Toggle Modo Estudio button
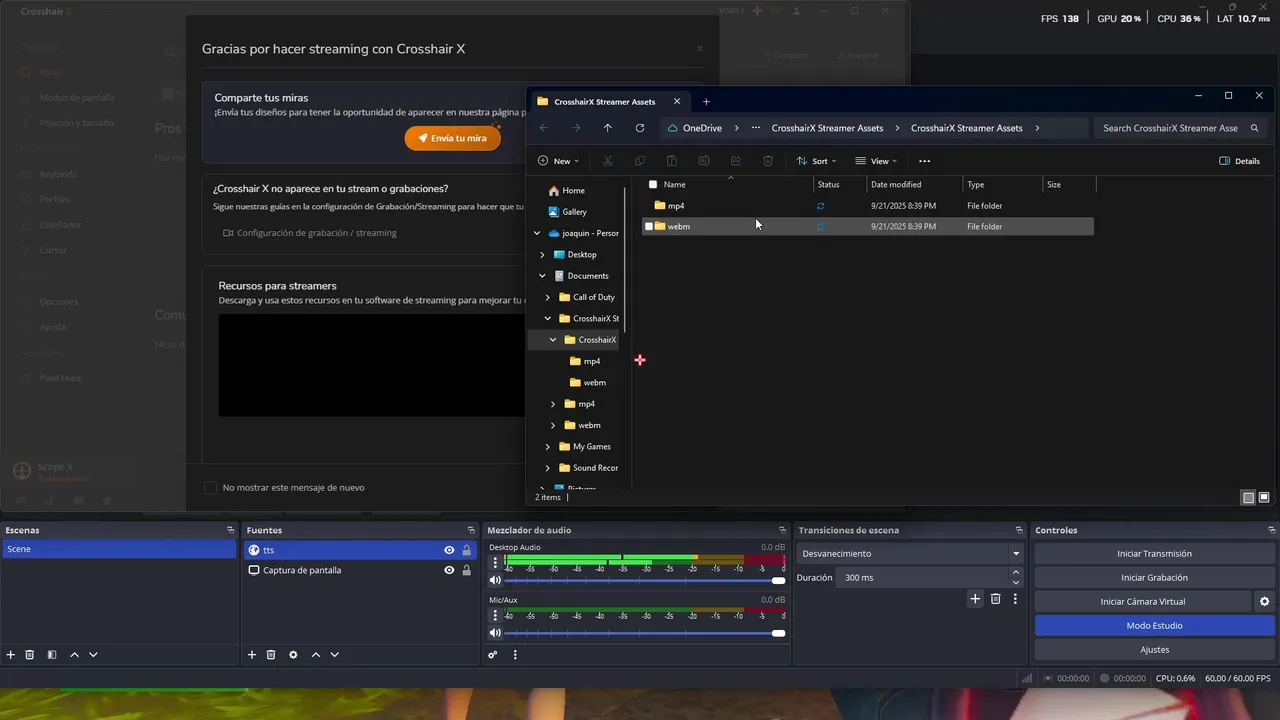The image size is (1280, 720). click(1154, 625)
